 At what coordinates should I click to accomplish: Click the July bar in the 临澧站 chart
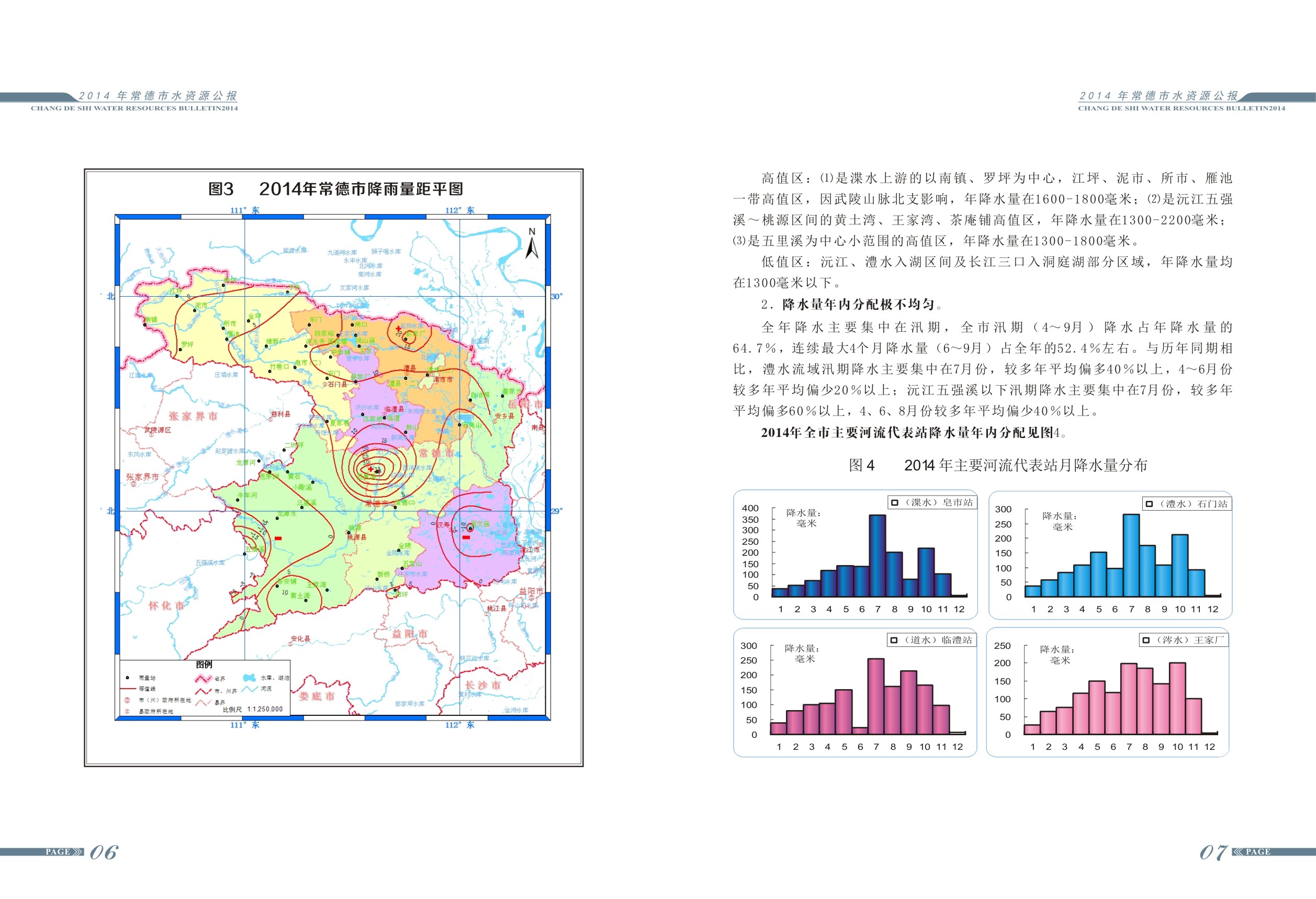tap(875, 696)
